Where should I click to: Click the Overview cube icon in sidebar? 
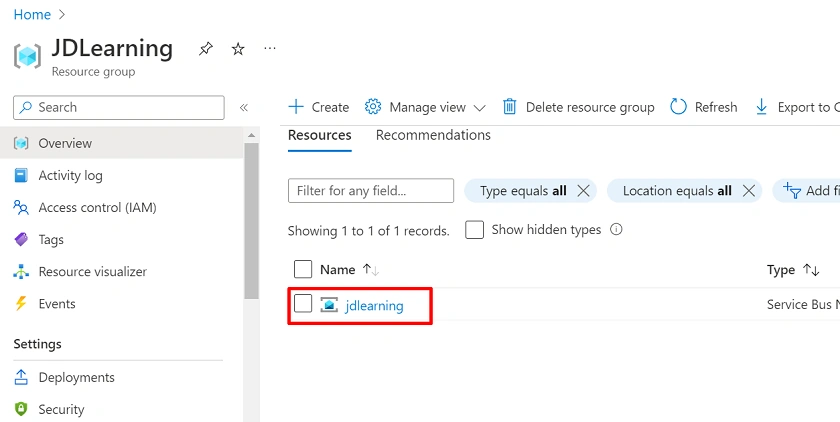pos(21,143)
